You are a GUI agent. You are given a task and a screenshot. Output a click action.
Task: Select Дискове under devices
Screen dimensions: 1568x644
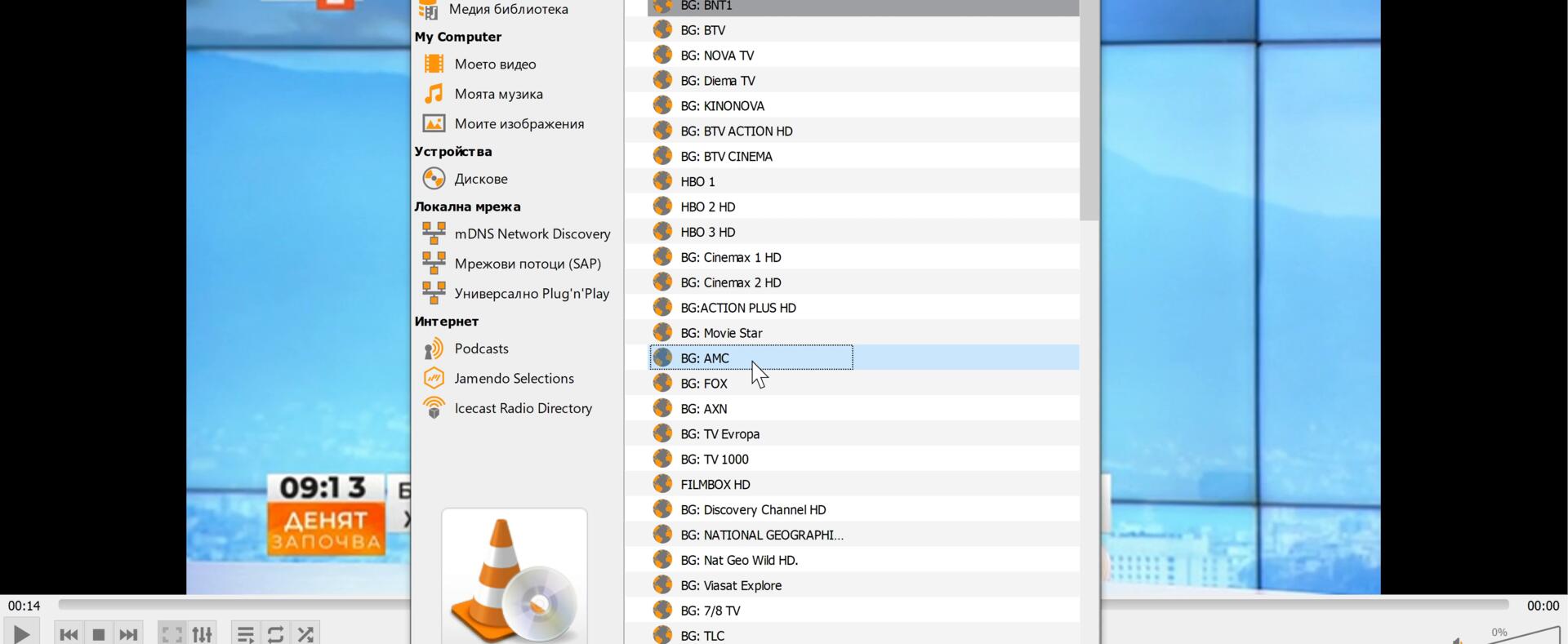(480, 179)
